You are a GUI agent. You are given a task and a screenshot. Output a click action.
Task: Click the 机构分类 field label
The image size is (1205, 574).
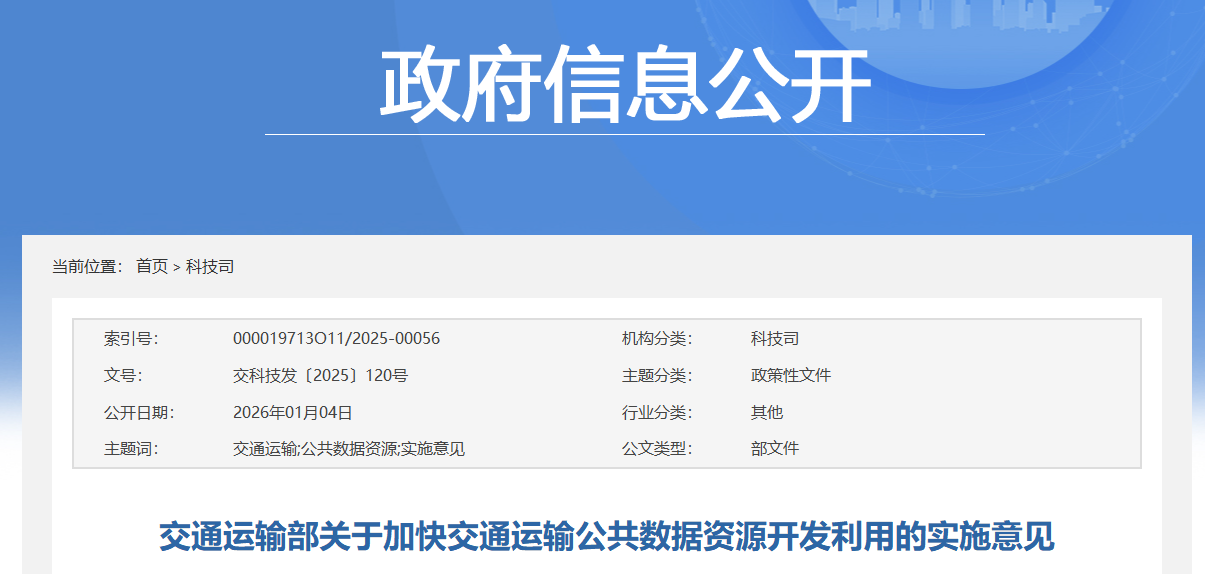tap(657, 339)
